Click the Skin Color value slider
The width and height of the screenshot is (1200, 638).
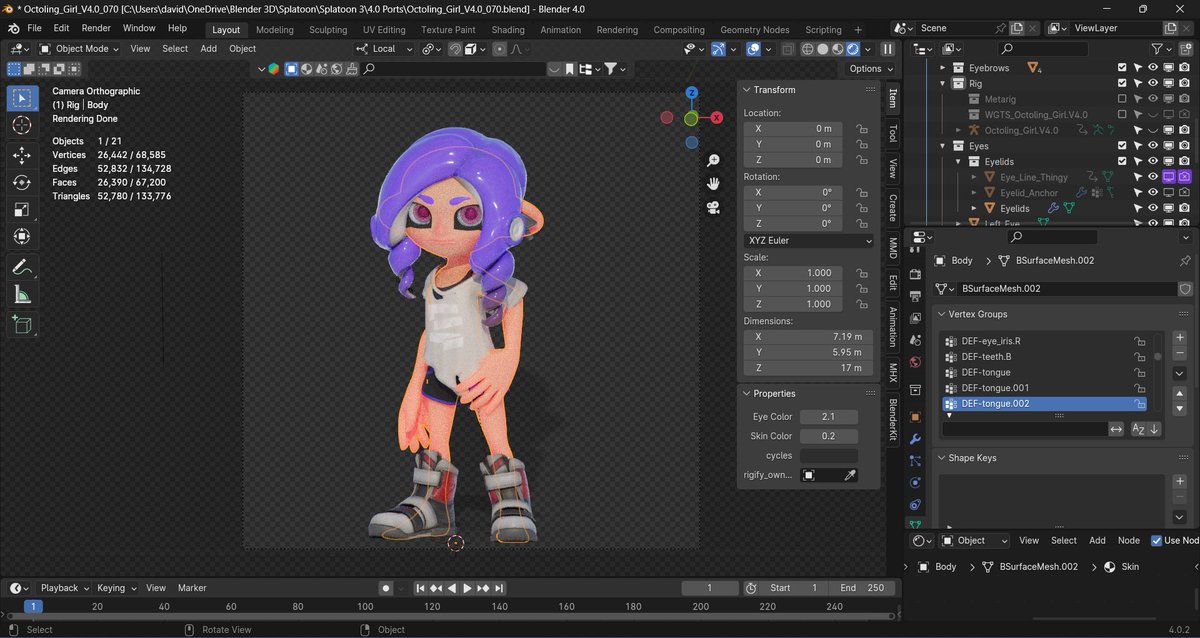click(829, 436)
